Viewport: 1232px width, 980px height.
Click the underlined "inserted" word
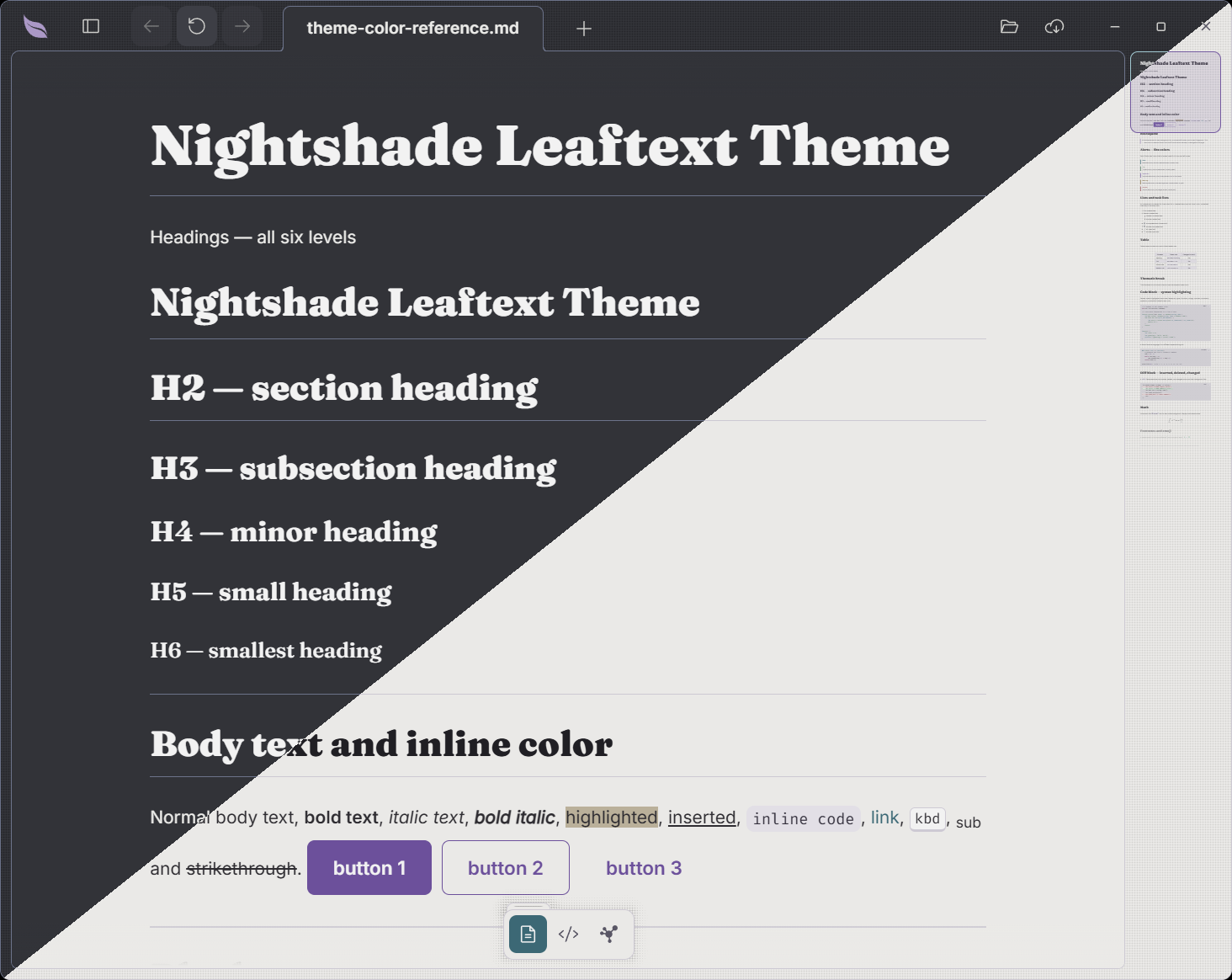[x=702, y=818]
